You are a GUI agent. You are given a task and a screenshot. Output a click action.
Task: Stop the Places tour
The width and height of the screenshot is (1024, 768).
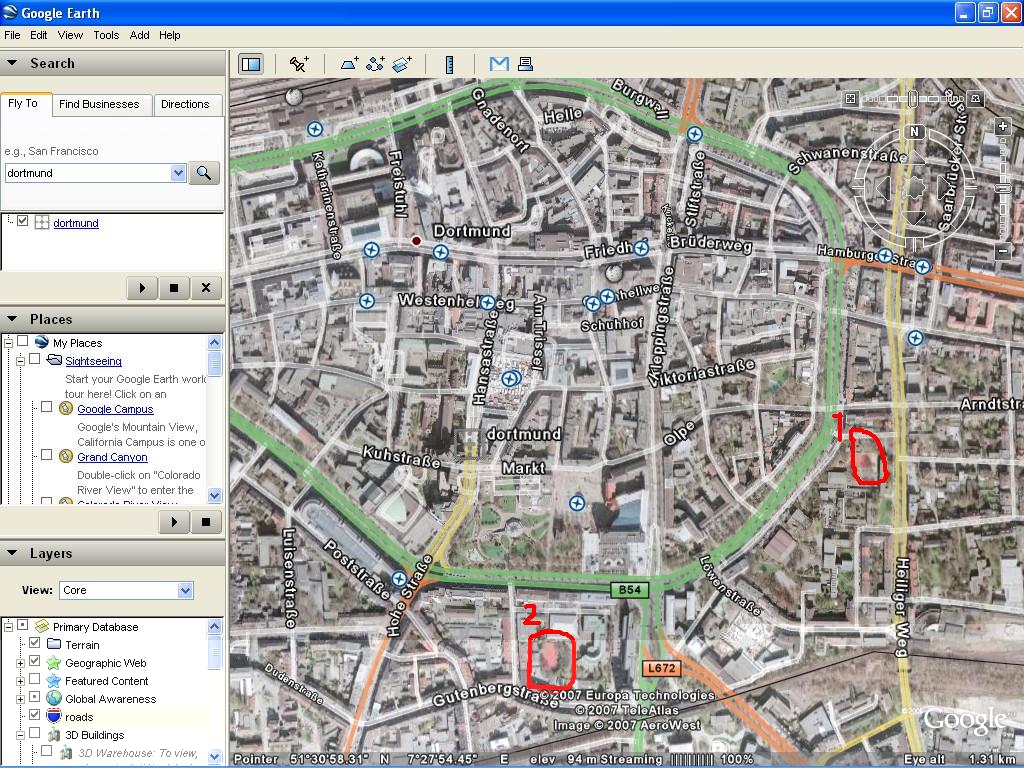(206, 522)
